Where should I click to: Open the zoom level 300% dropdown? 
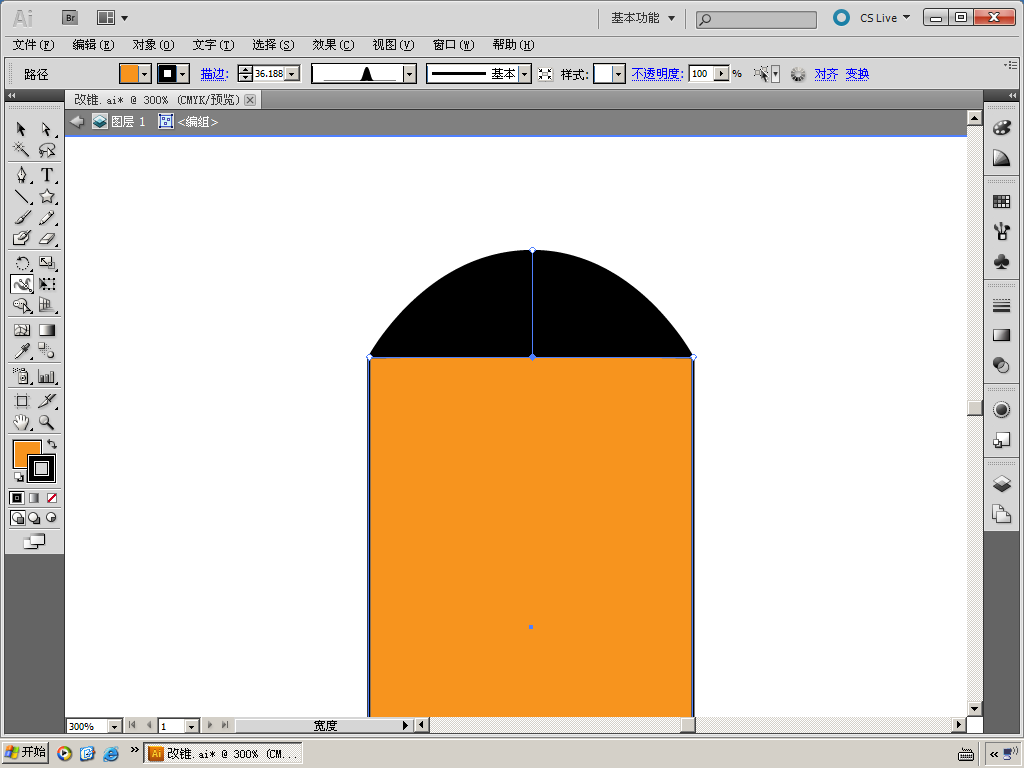tap(113, 726)
